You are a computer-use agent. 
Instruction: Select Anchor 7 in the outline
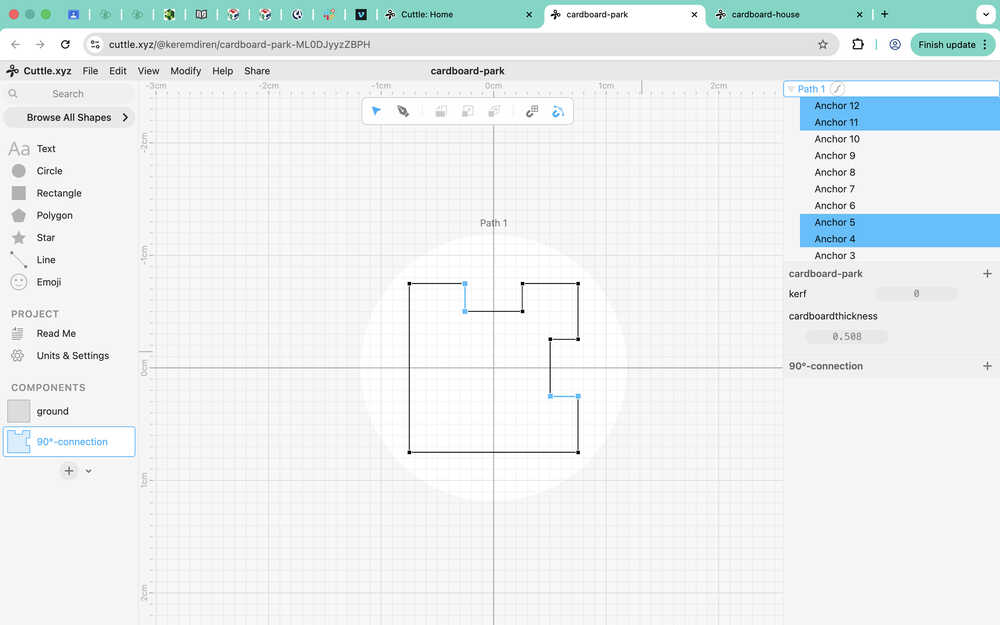[900, 189]
